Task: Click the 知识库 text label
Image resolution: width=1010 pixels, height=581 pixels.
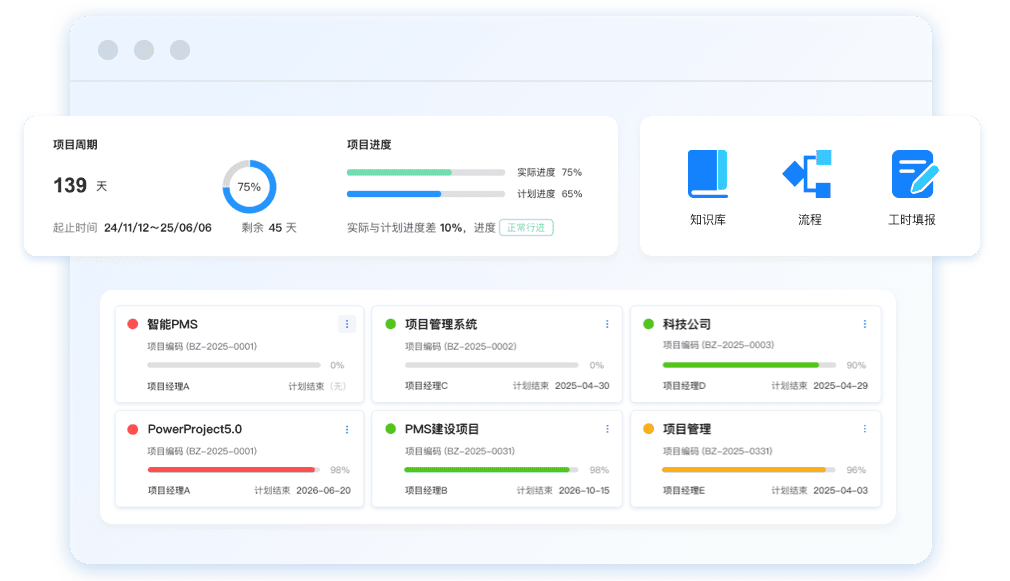Action: click(x=707, y=220)
